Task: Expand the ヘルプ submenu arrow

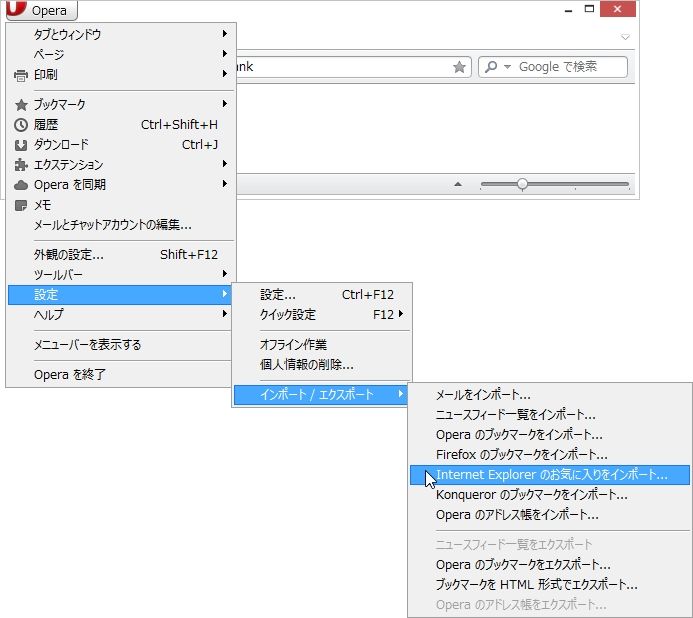Action: point(225,313)
